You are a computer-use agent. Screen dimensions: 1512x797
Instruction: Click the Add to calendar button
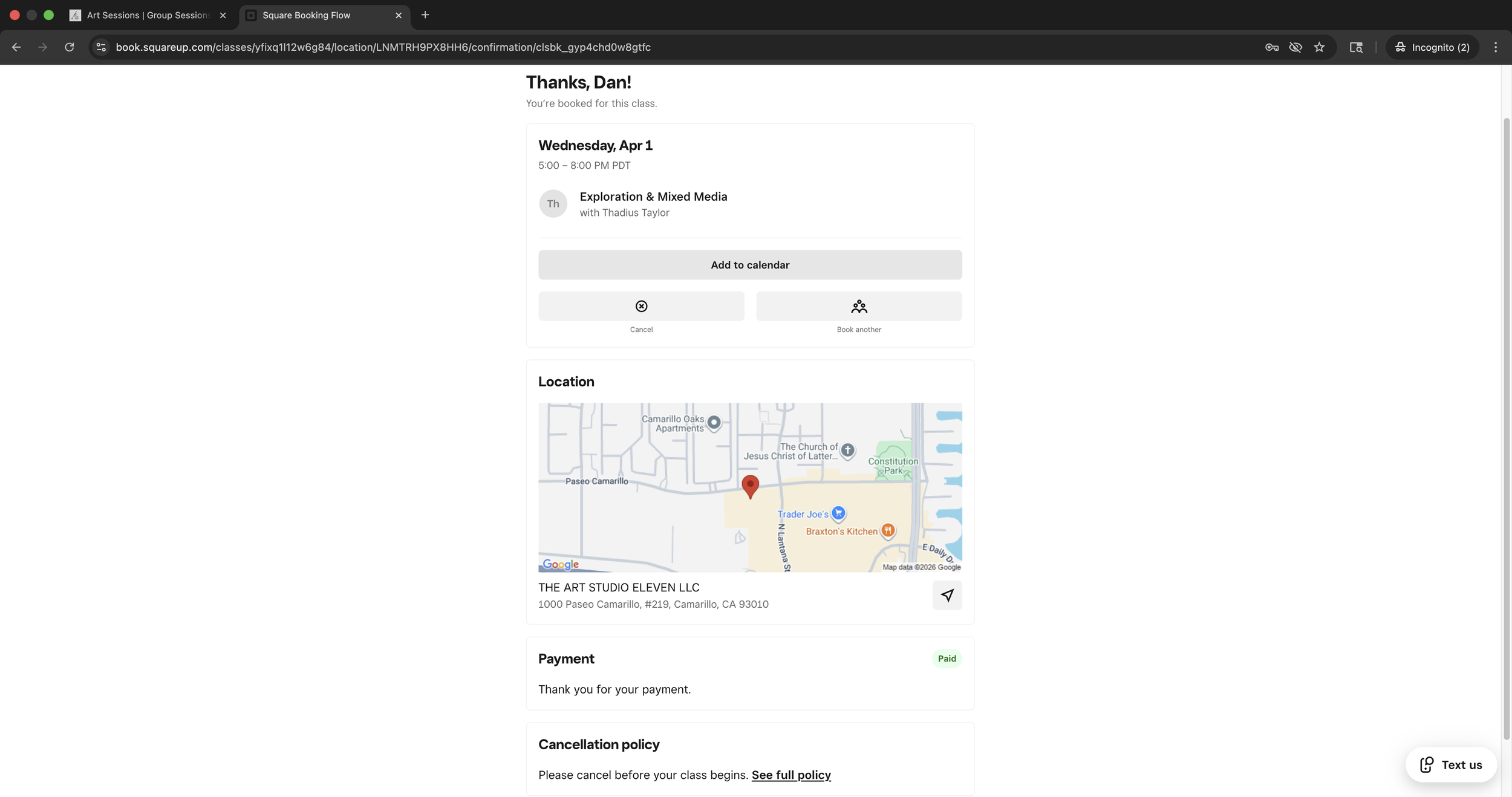(x=750, y=265)
